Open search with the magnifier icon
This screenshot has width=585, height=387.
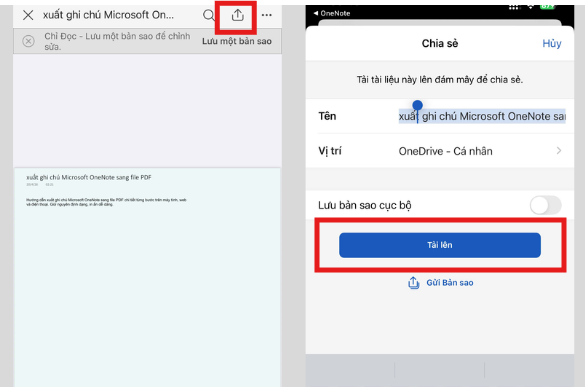pyautogui.click(x=209, y=15)
